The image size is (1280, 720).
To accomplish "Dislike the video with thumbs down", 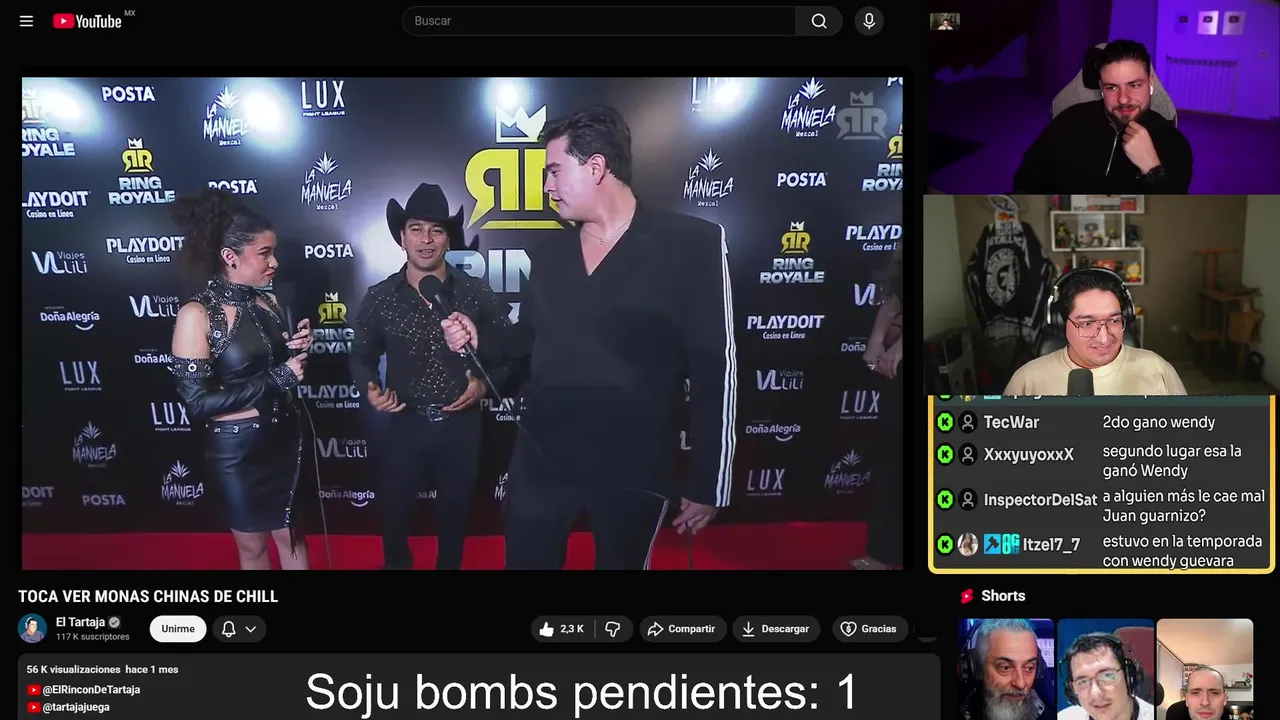I will tap(613, 629).
